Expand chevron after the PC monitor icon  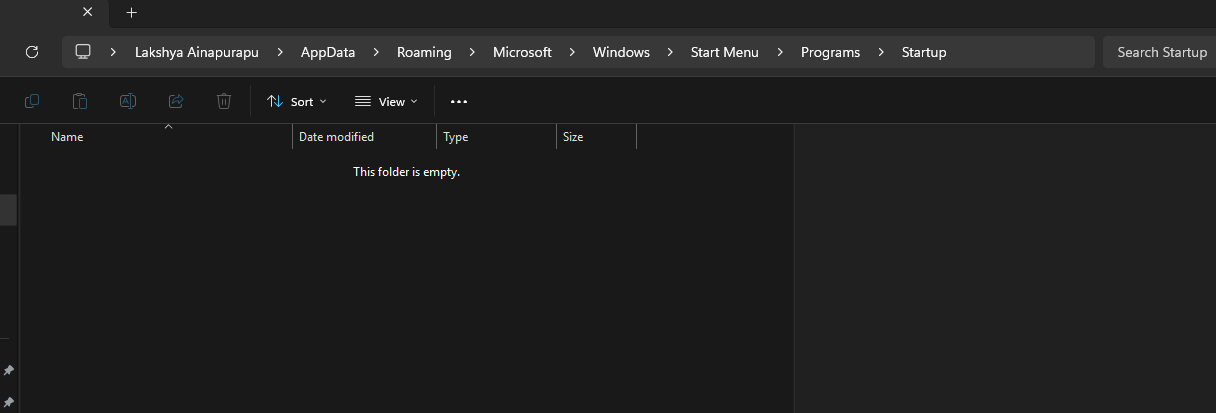point(114,52)
